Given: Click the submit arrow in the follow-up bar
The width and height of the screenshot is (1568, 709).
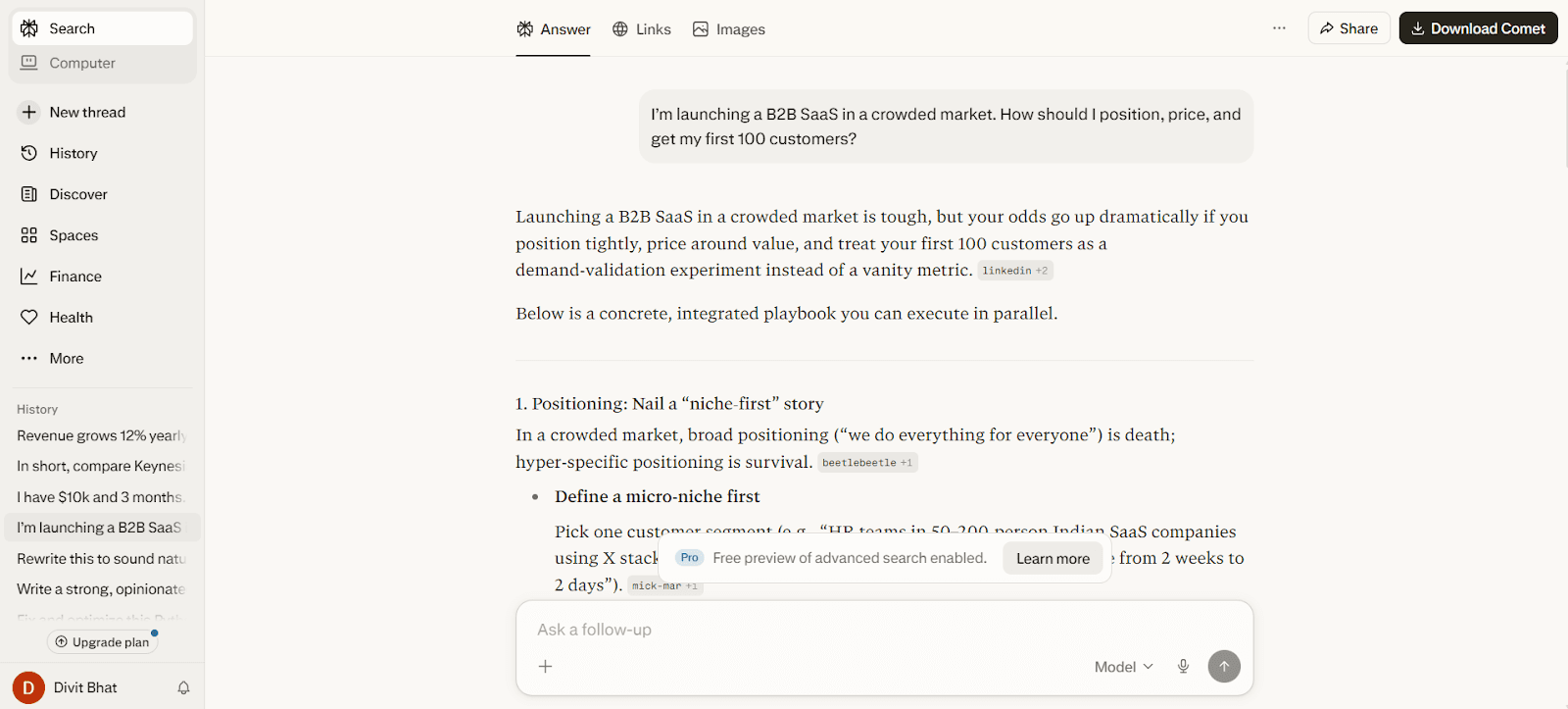Looking at the screenshot, I should pos(1223,666).
